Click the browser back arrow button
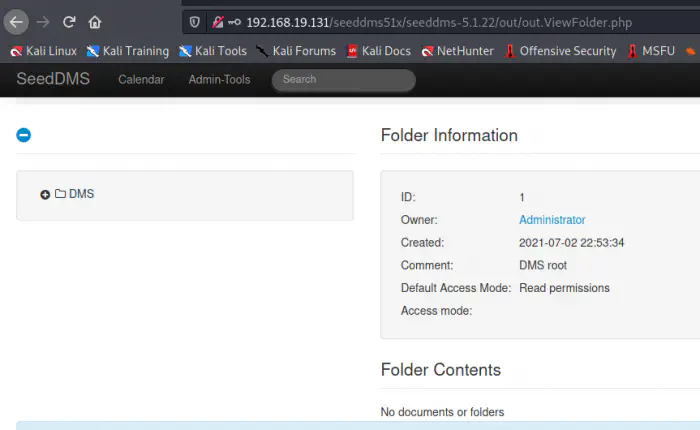Screen dimensions: 700x430 point(17,21)
